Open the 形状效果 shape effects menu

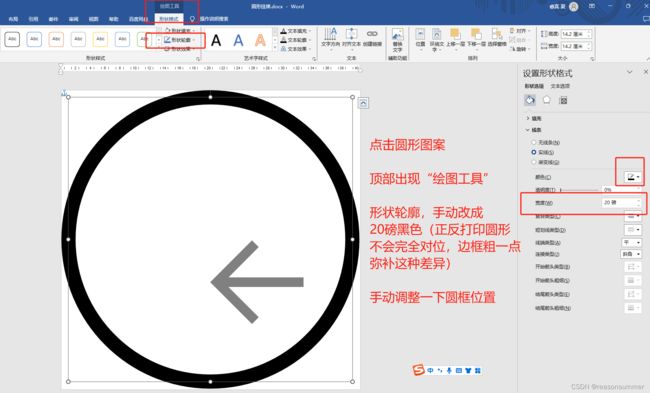pyautogui.click(x=179, y=49)
